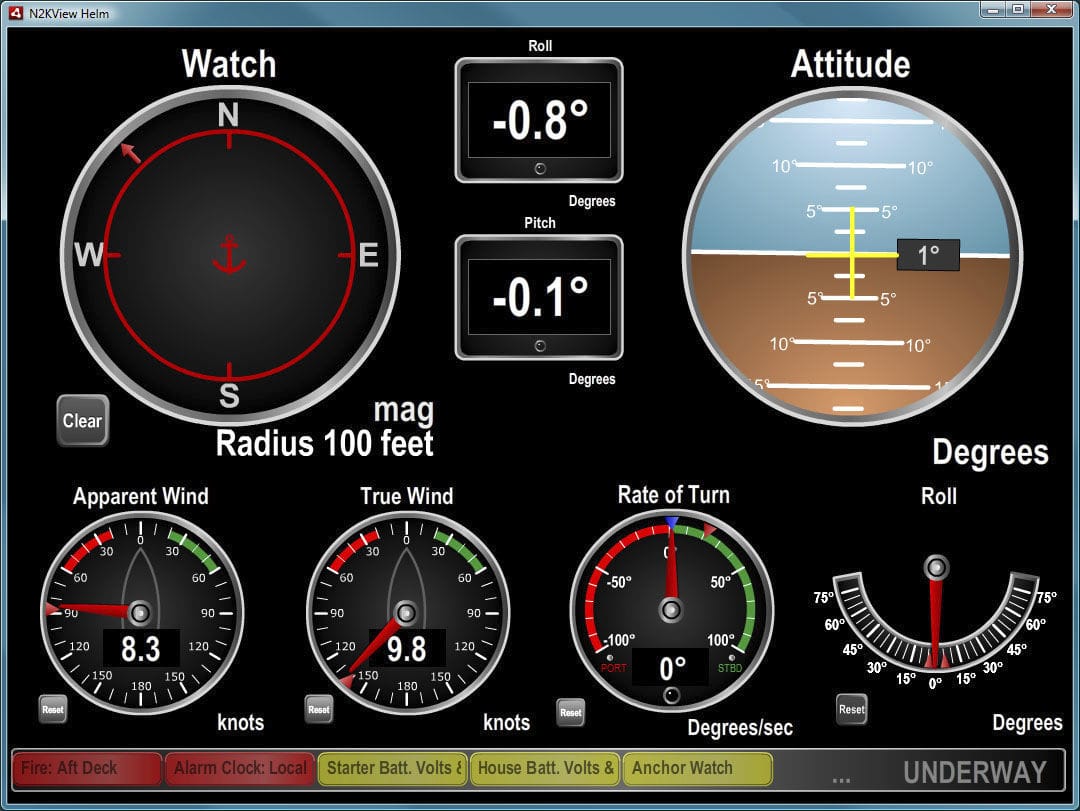Reset the True Wind gauge
Viewport: 1080px width, 811px height.
click(318, 709)
